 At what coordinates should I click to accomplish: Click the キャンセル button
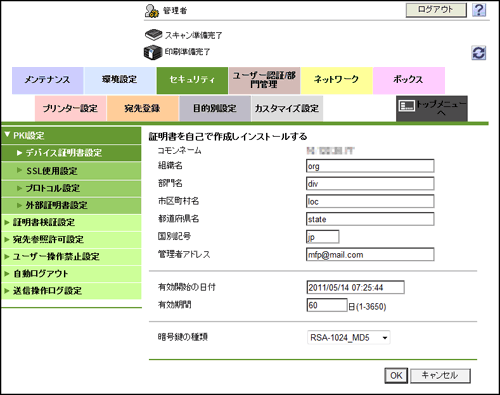(440, 376)
